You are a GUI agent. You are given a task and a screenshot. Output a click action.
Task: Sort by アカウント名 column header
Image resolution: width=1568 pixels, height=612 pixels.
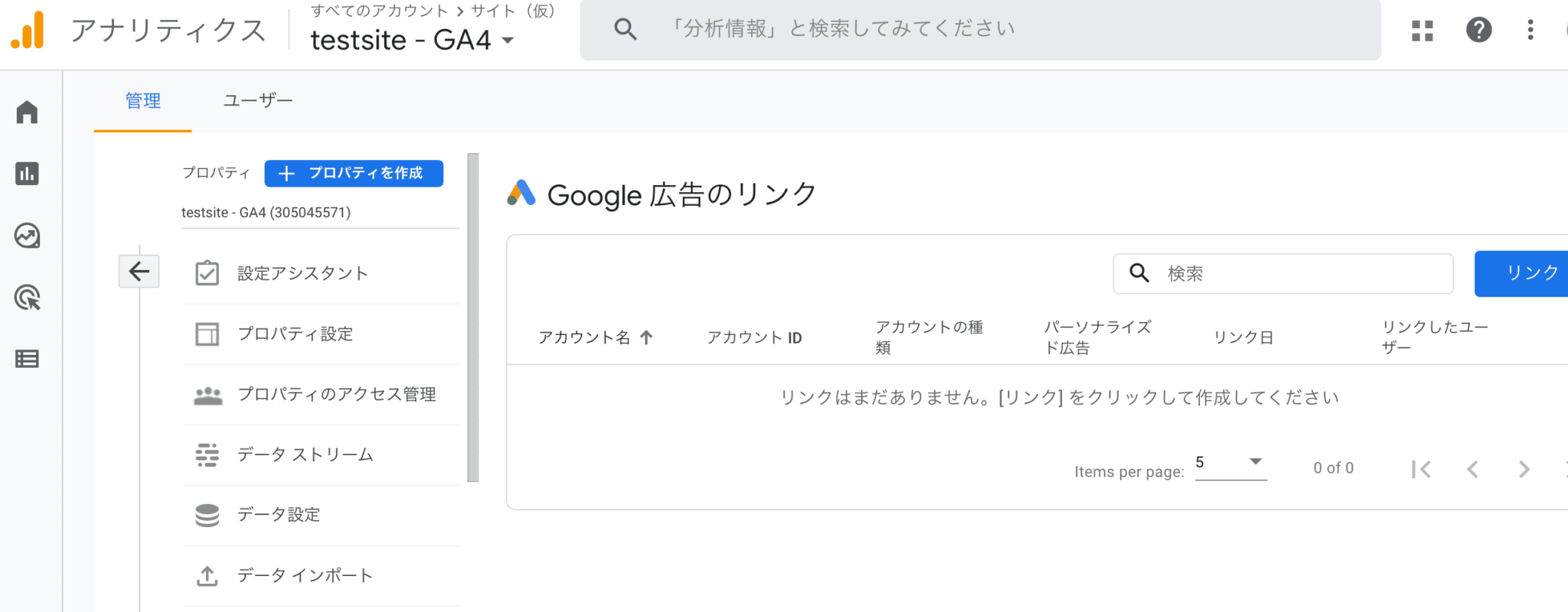pyautogui.click(x=585, y=337)
